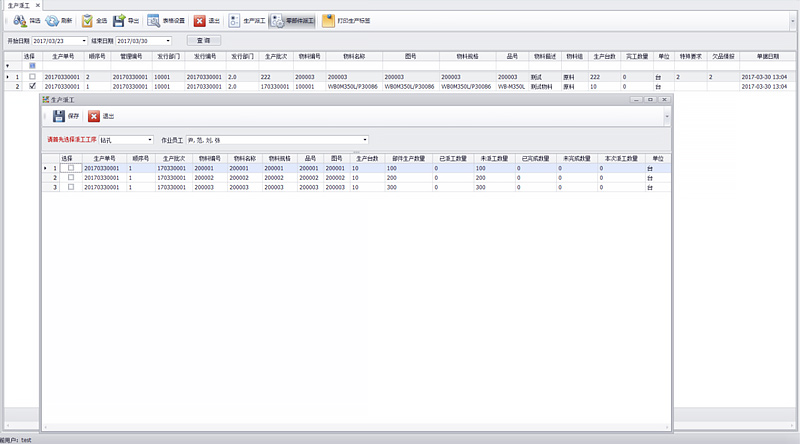Expand the 结束日期 end date dropdown
800x444 pixels.
click(x=167, y=40)
